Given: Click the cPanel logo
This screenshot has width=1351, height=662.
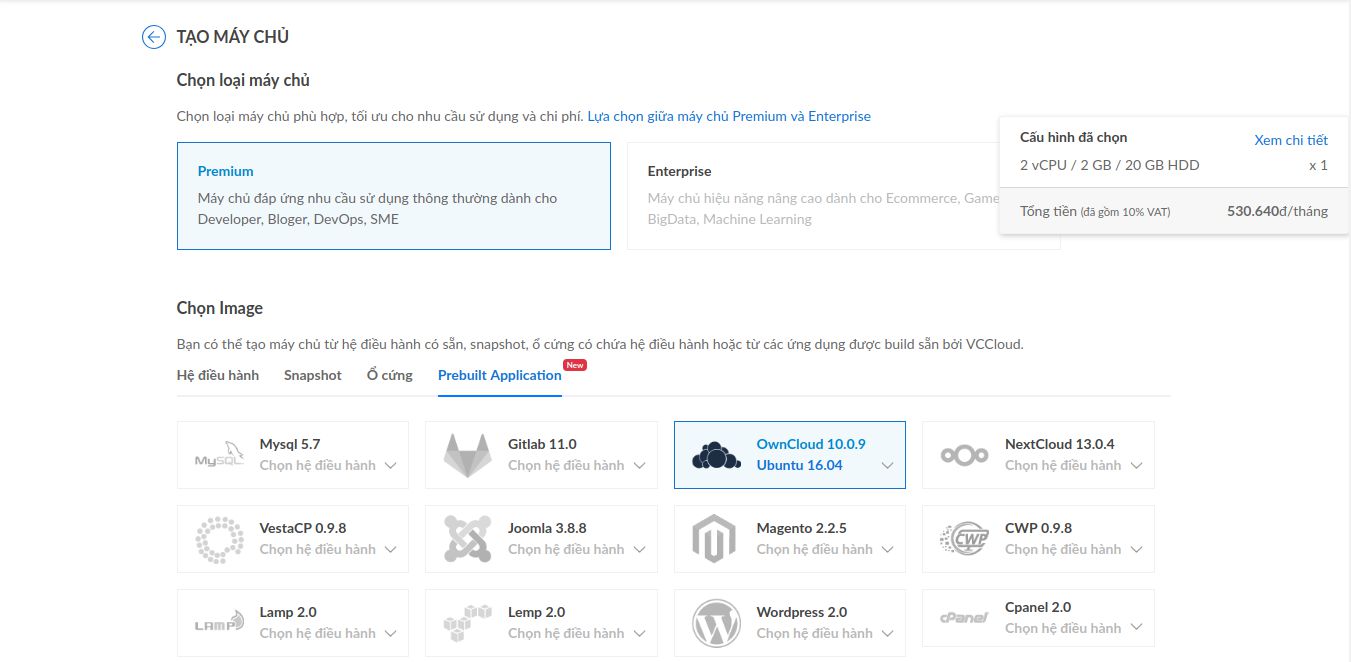Looking at the screenshot, I should (964, 617).
